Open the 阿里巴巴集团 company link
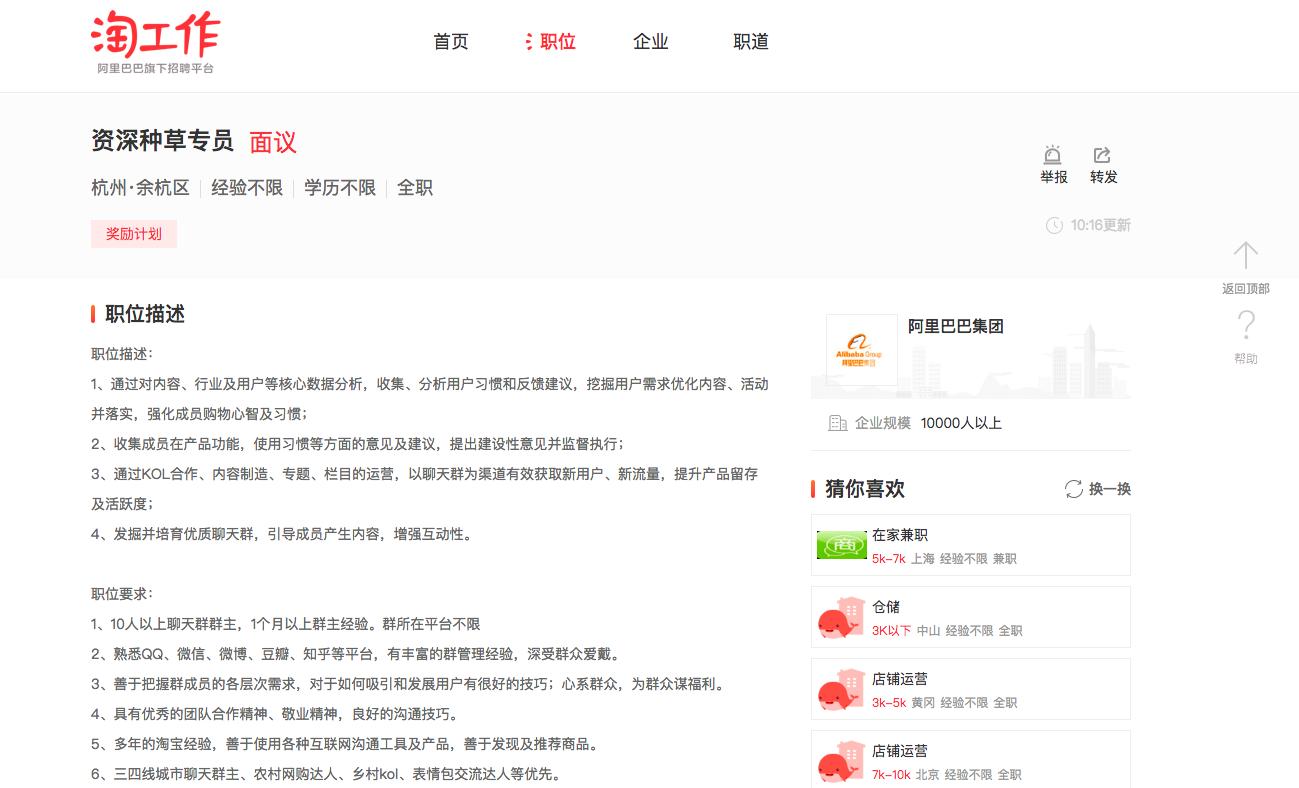The image size is (1299, 788). (x=957, y=326)
